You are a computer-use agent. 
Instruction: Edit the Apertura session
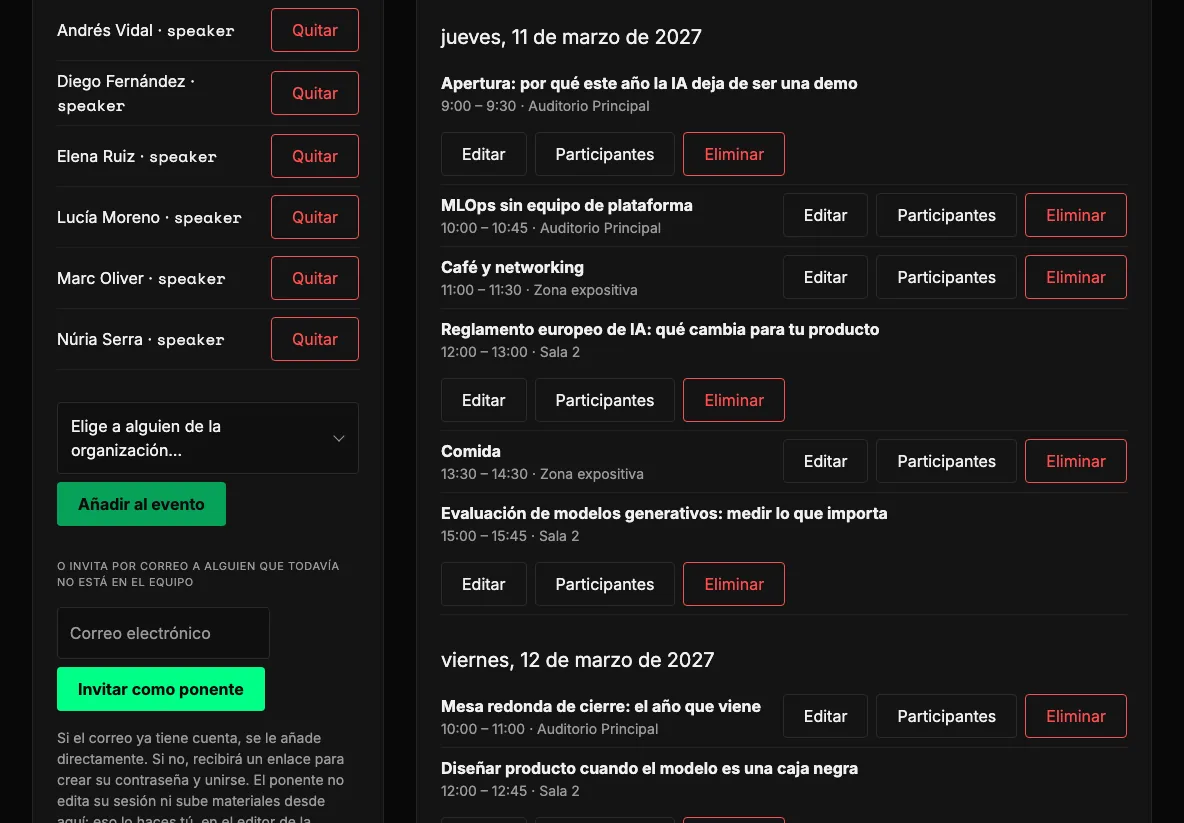[483, 154]
